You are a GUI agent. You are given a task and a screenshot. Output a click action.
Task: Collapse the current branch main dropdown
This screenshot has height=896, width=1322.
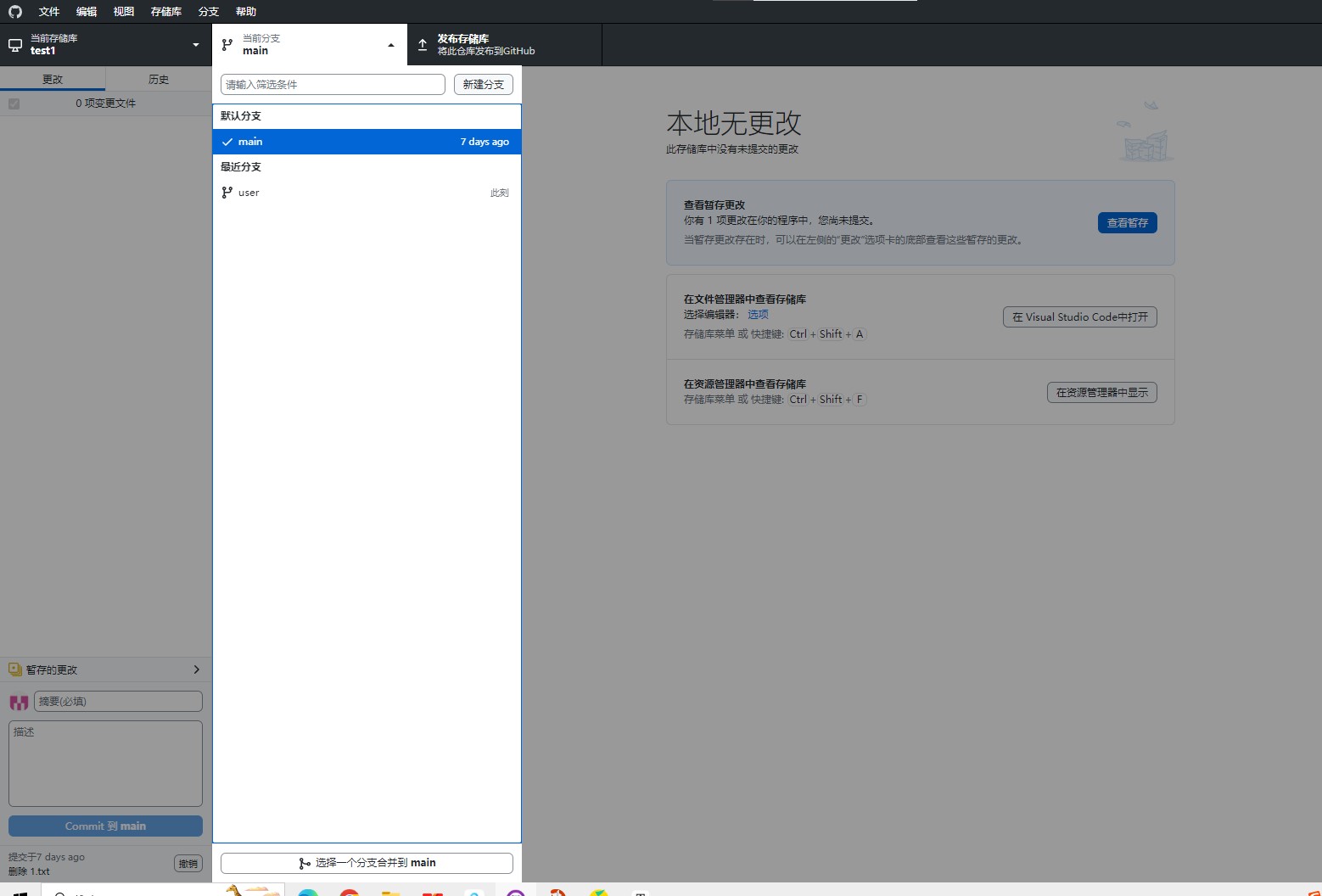[x=390, y=45]
